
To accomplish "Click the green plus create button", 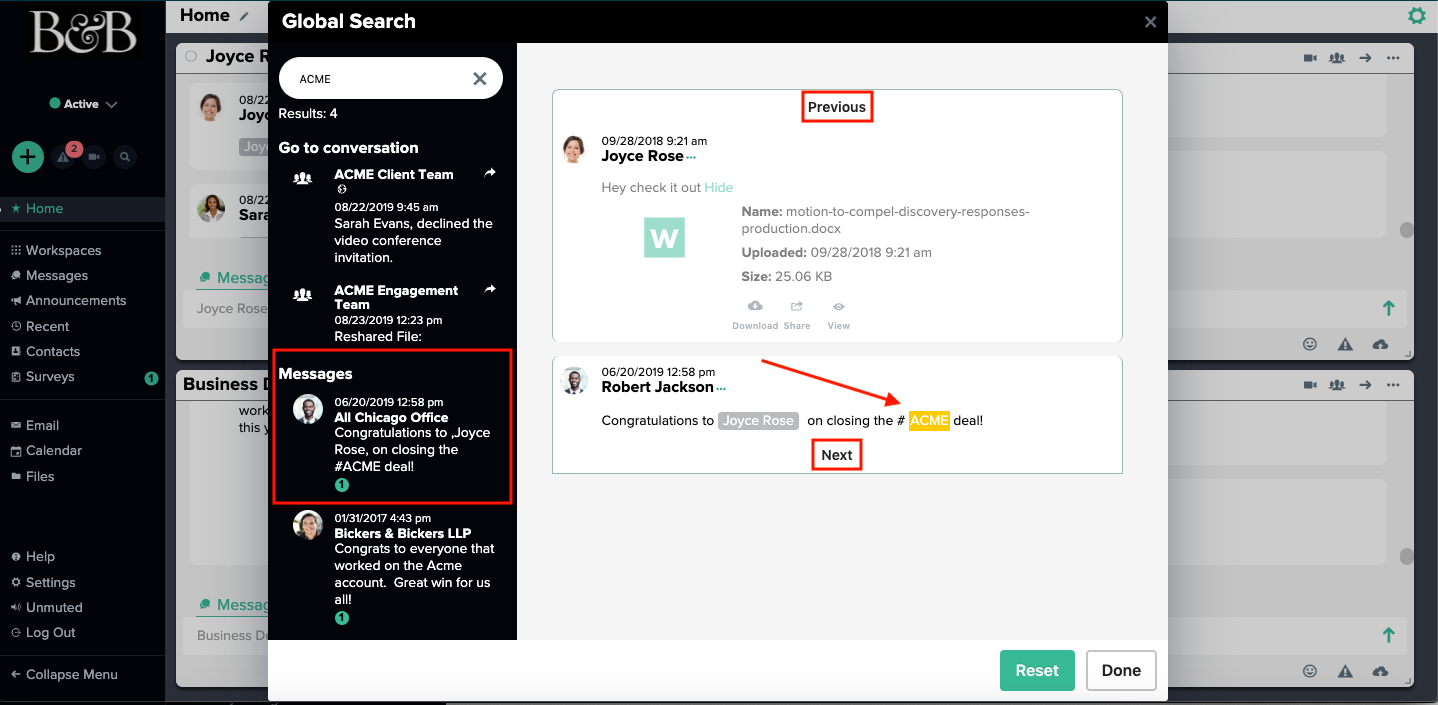I will click(x=28, y=157).
